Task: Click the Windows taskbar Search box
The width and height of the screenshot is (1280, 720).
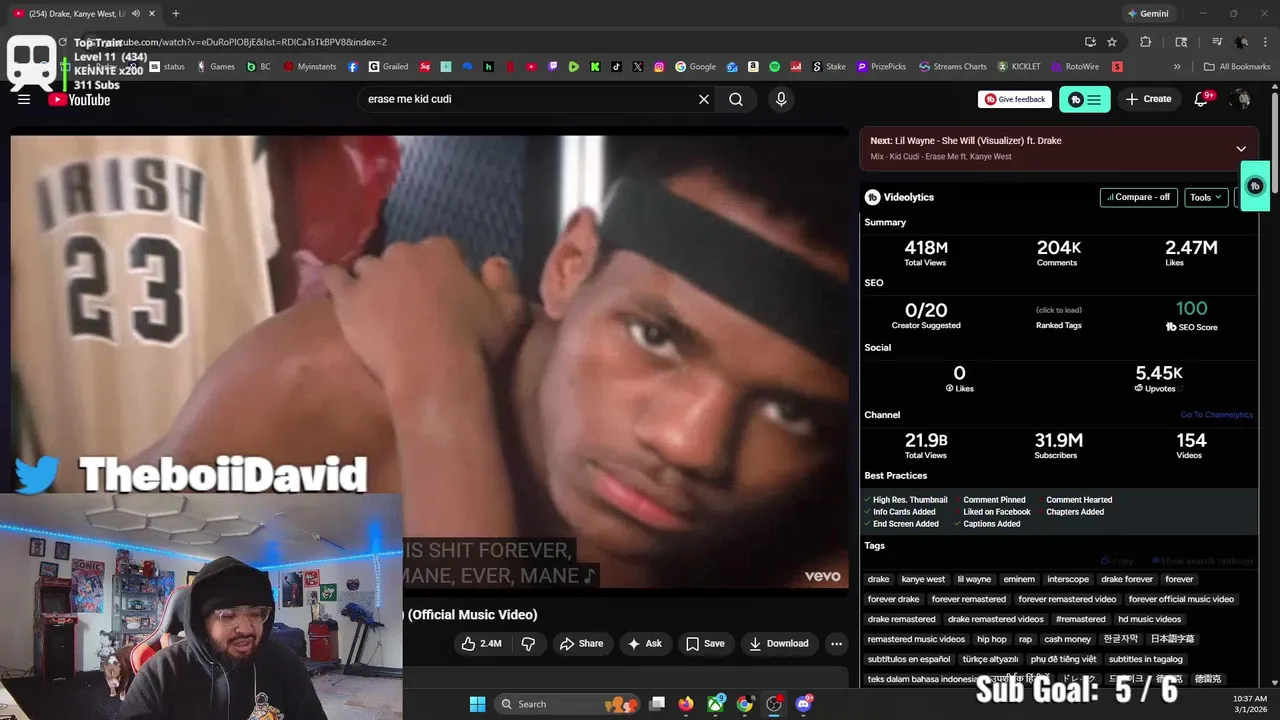Action: click(x=566, y=704)
